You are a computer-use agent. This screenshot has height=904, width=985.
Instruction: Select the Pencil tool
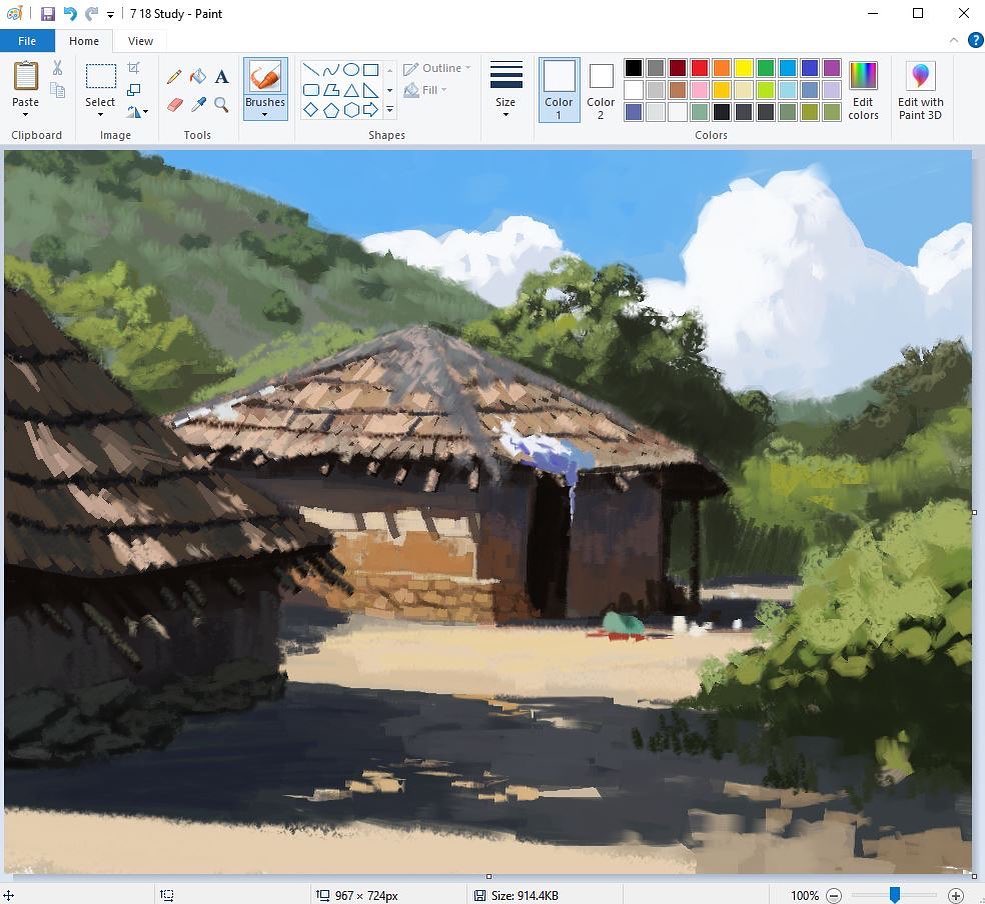point(174,77)
